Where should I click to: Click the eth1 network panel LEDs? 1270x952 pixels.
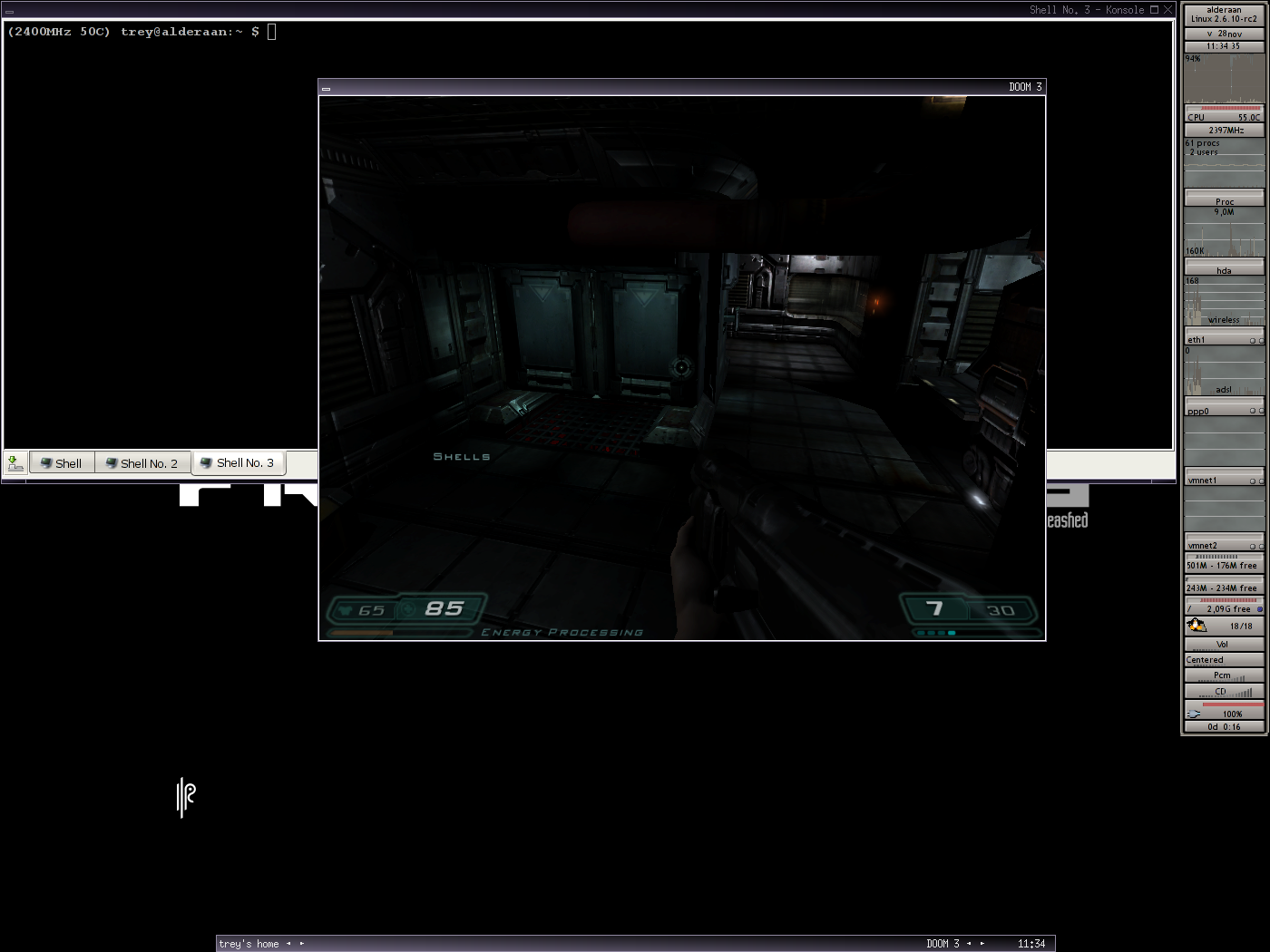[x=1256, y=341]
